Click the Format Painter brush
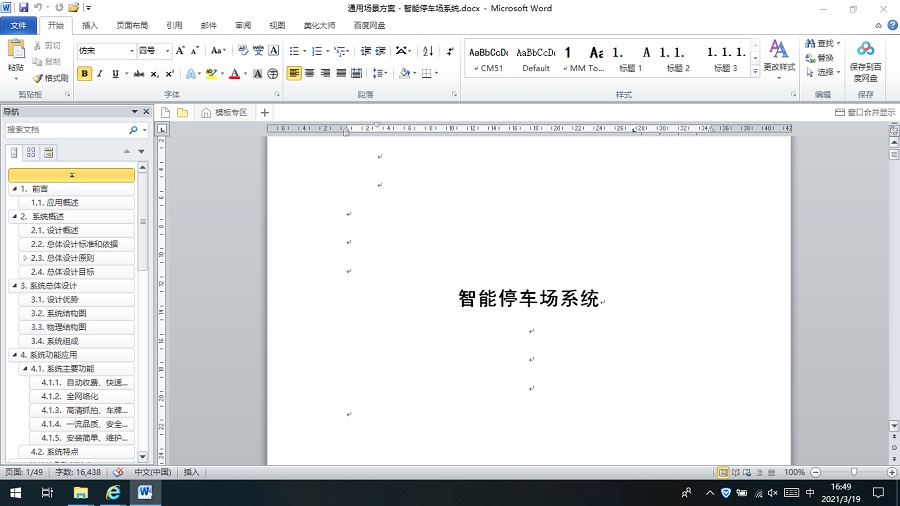 tap(51, 77)
